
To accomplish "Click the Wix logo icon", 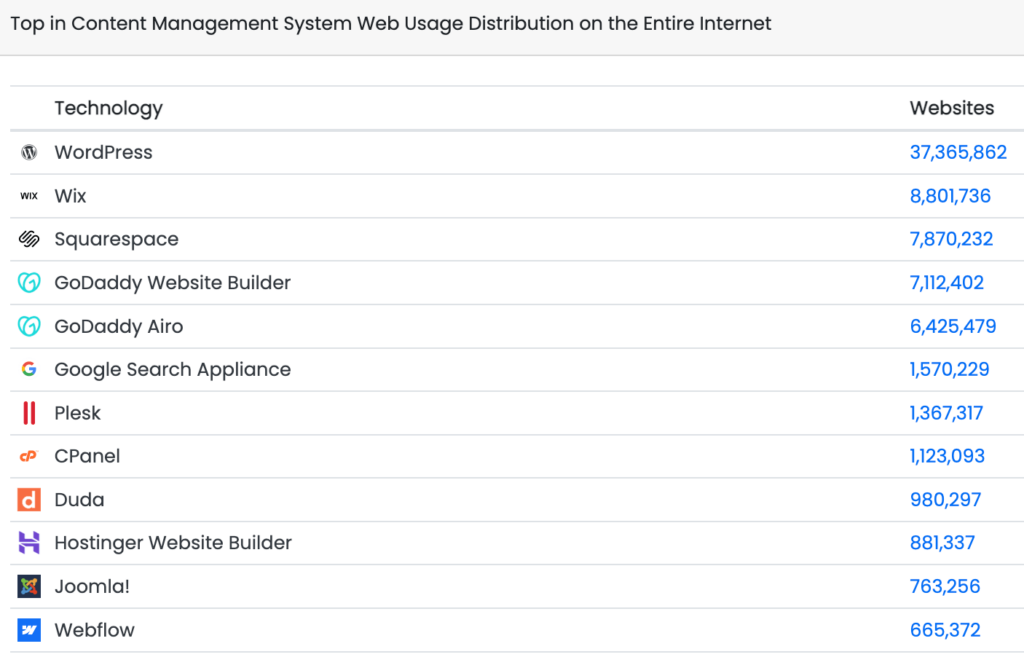I will coord(29,196).
